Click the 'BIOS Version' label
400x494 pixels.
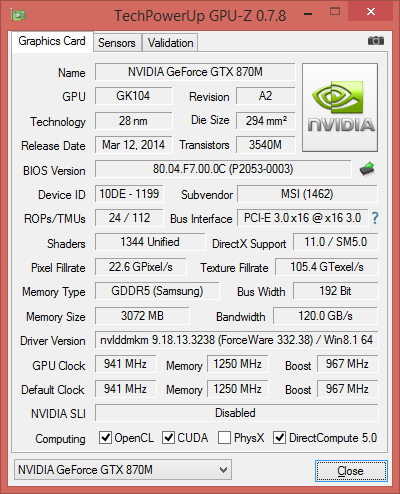[54, 171]
